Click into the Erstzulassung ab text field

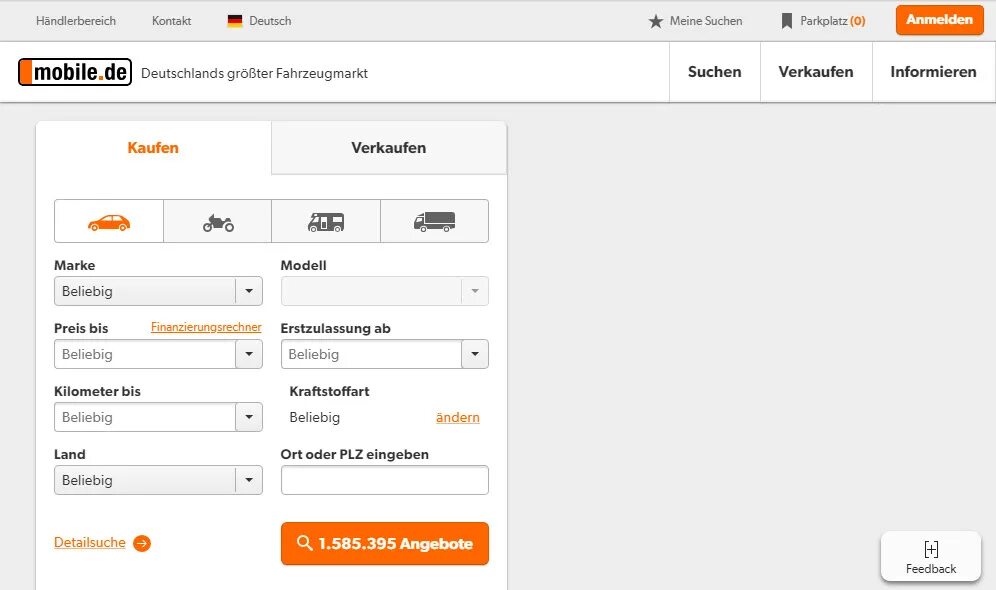tap(371, 354)
